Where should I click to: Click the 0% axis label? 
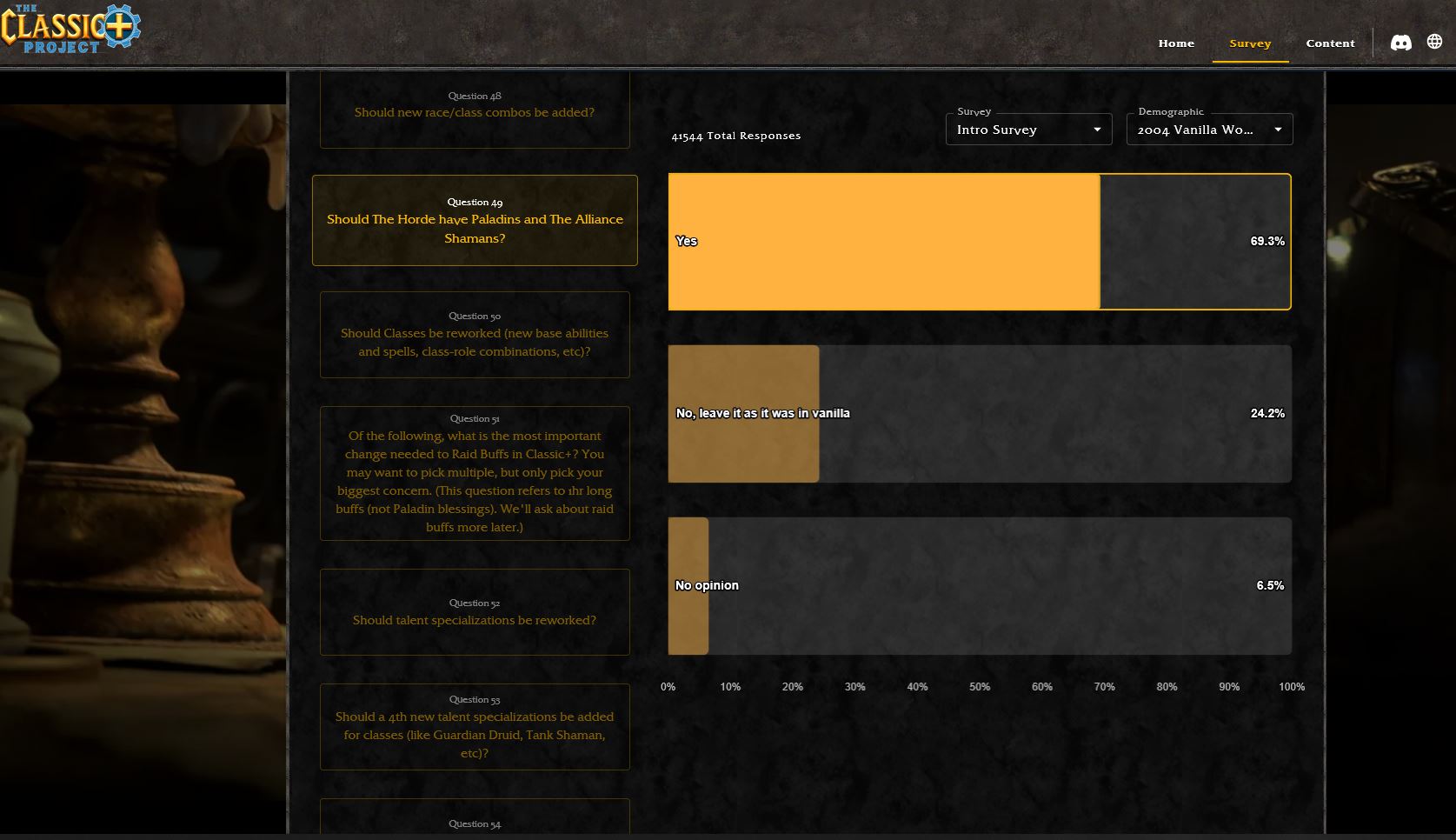click(668, 687)
